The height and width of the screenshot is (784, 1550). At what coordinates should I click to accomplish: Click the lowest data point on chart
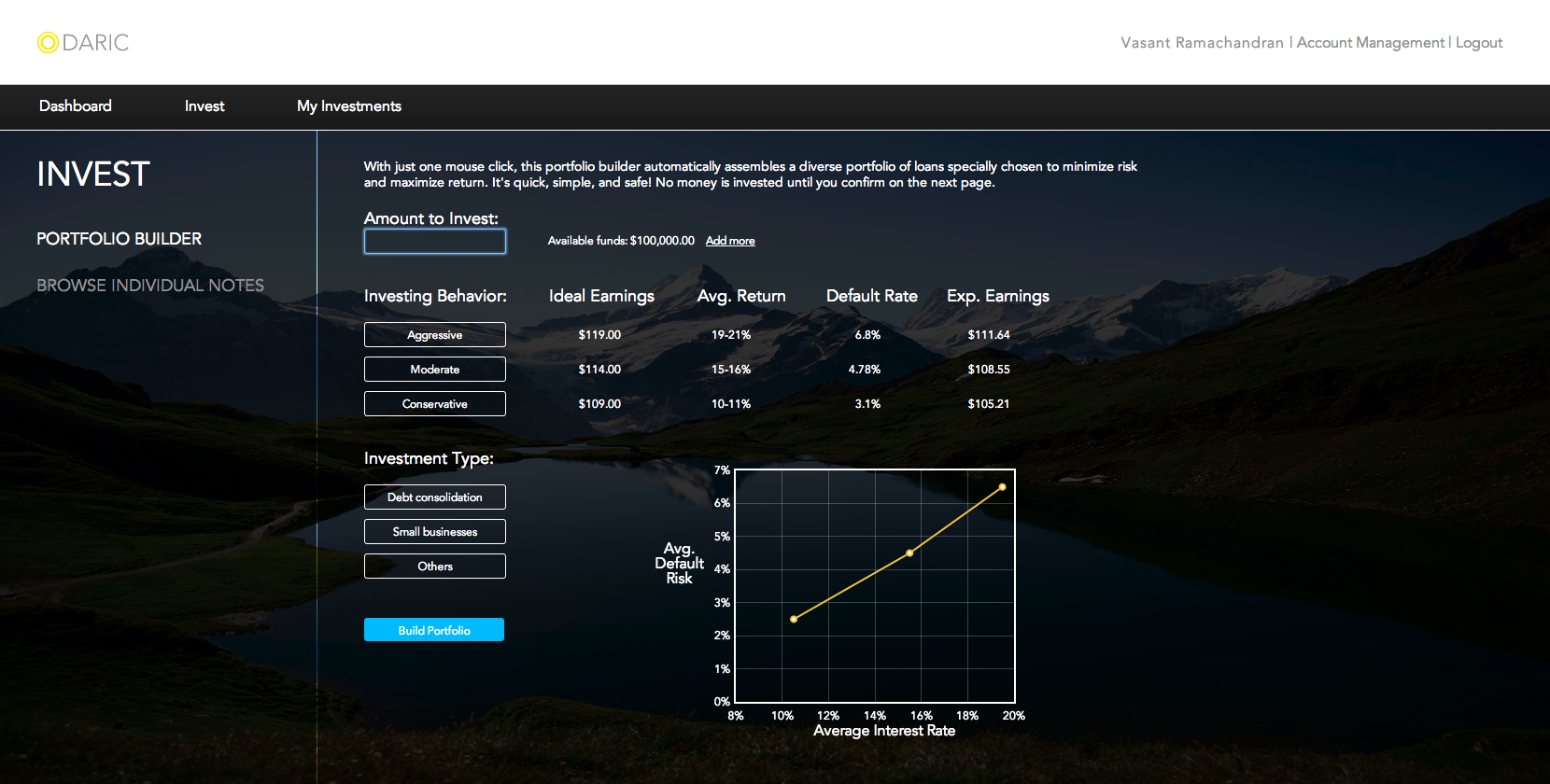tap(794, 619)
